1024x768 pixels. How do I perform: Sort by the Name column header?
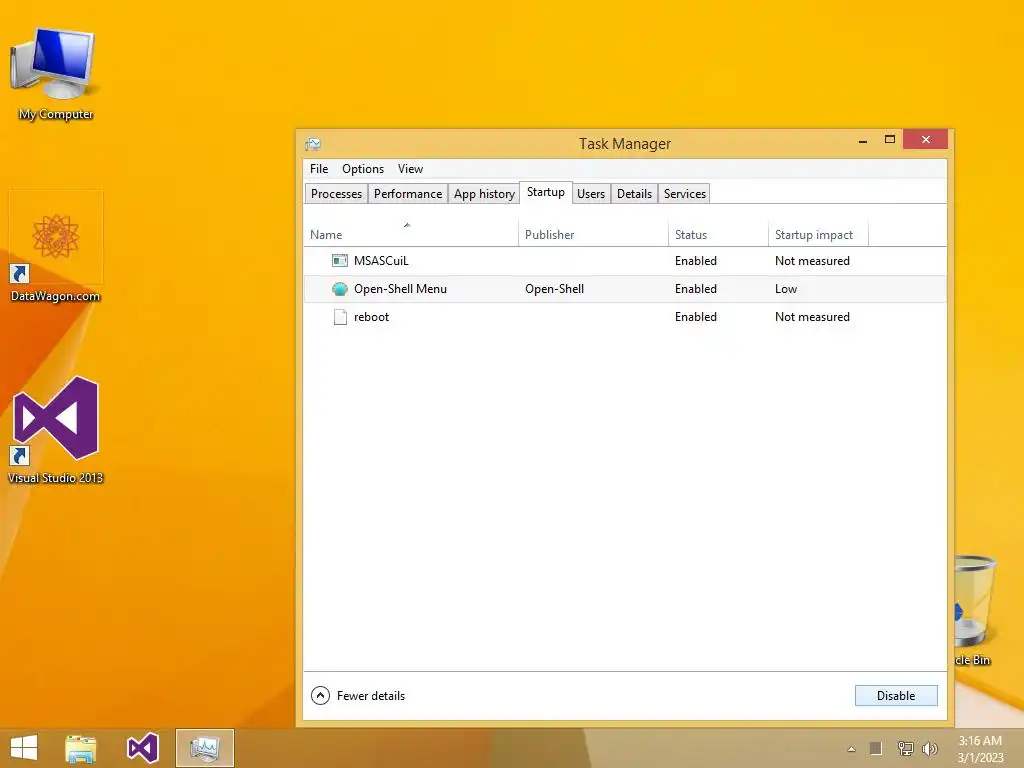(411, 234)
